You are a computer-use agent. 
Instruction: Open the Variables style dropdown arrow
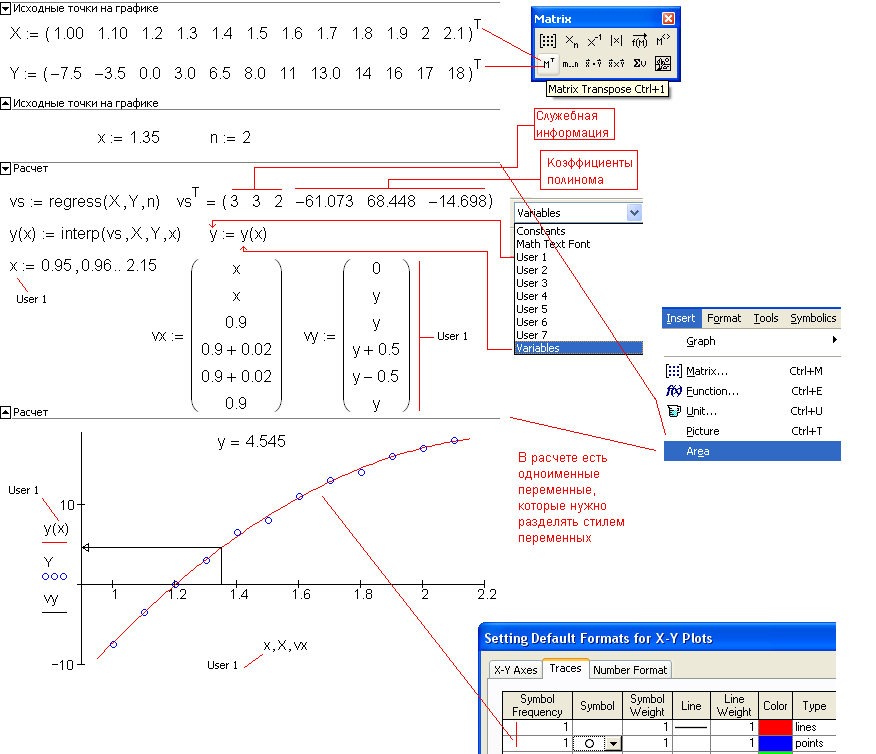coord(634,213)
